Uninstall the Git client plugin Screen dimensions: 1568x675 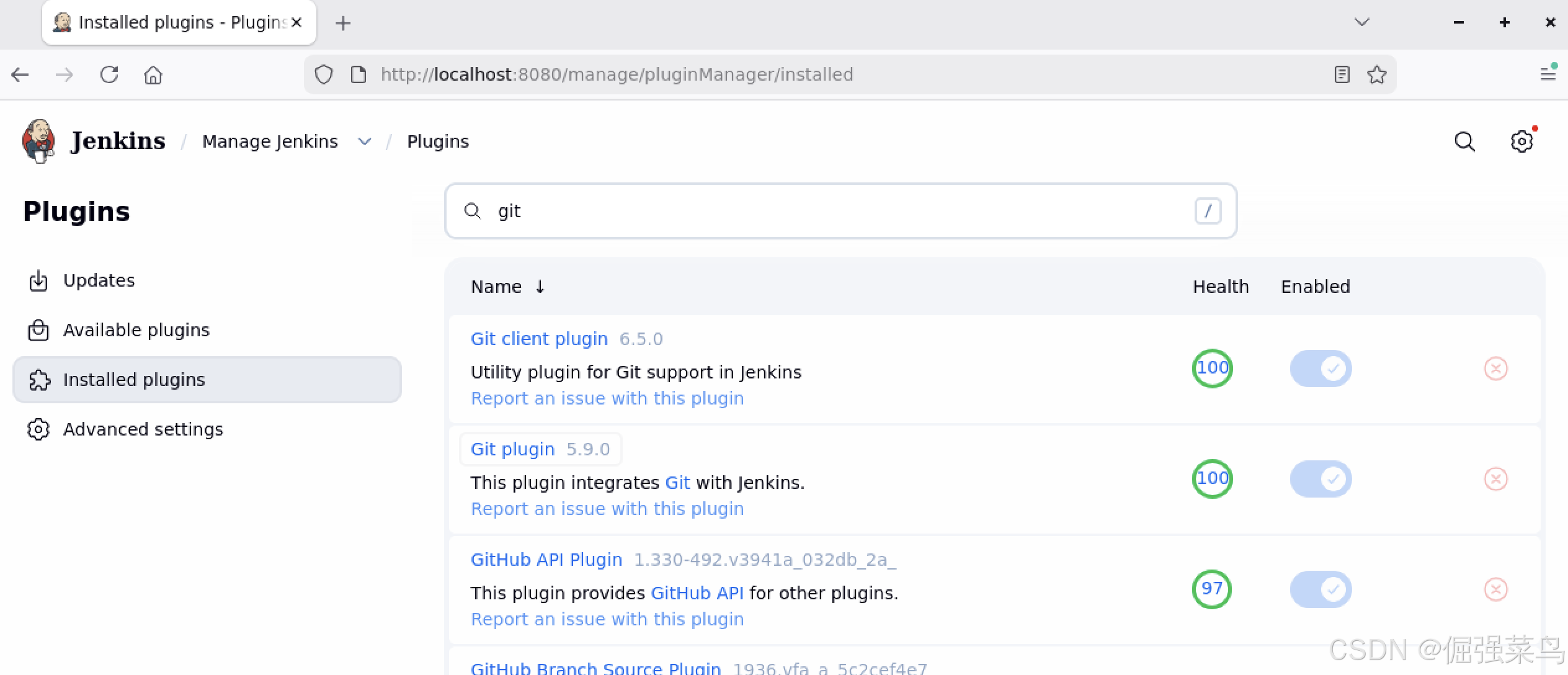click(1495, 369)
